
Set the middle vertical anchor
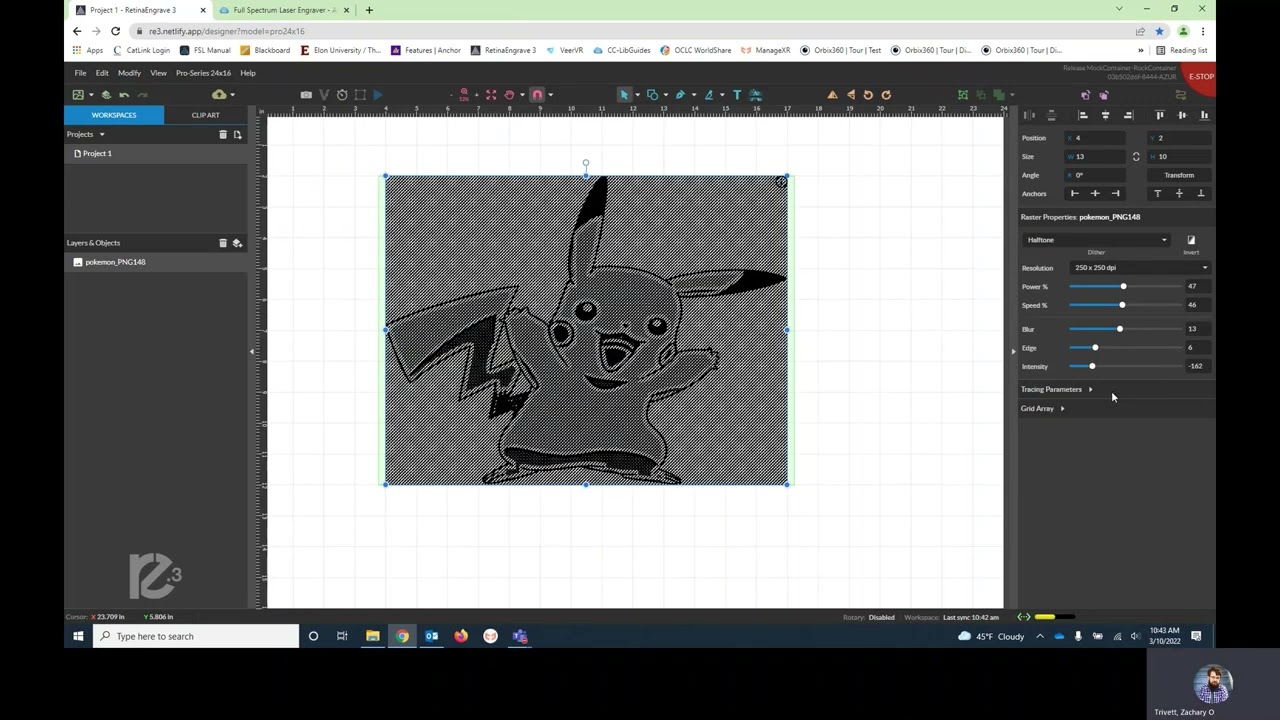(x=1179, y=194)
